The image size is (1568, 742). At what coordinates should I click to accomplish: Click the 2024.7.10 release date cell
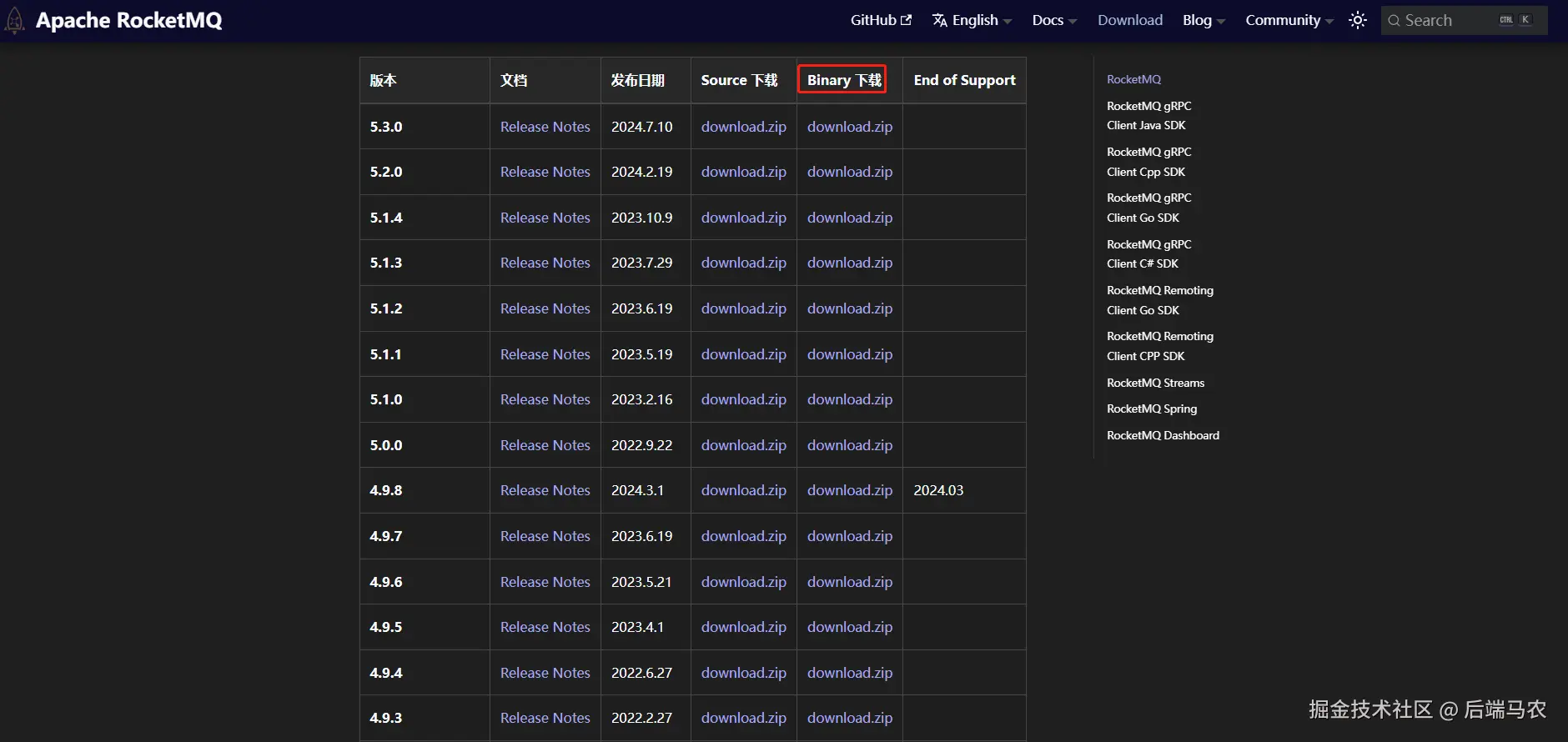[x=646, y=127]
